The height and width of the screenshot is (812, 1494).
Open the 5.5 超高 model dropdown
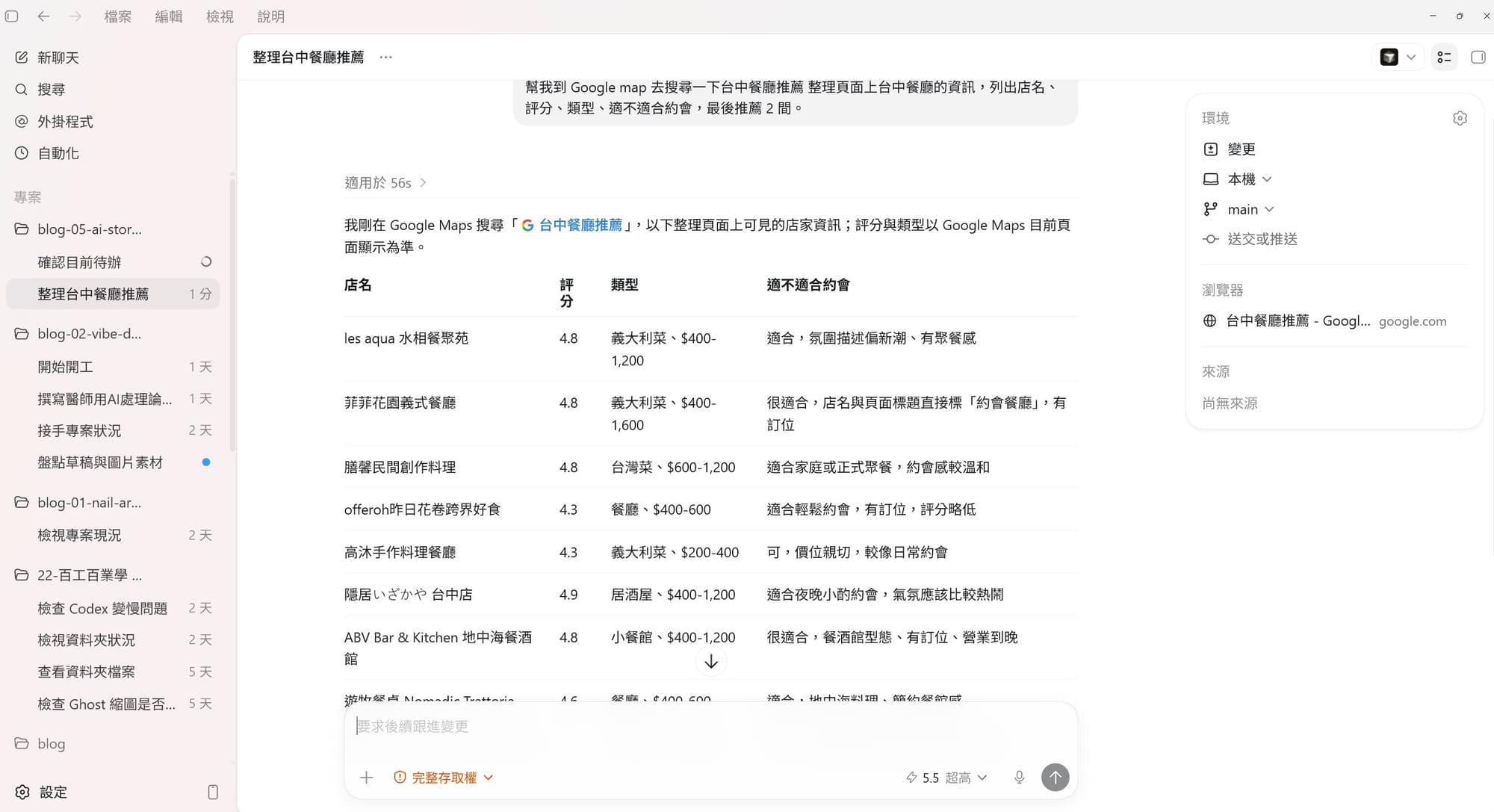(x=947, y=778)
